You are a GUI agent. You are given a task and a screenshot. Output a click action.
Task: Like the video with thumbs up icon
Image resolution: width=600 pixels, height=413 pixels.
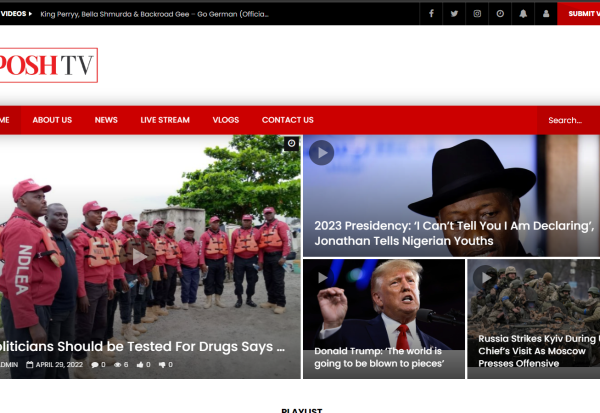[x=140, y=365]
